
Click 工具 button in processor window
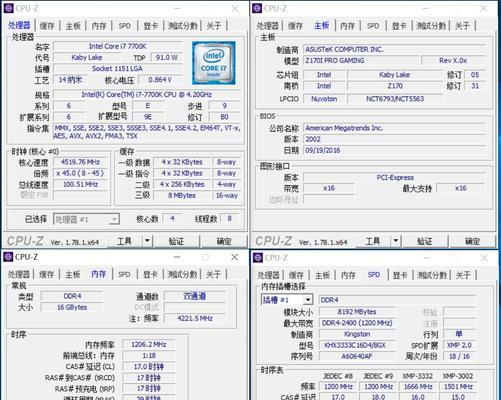pos(125,241)
